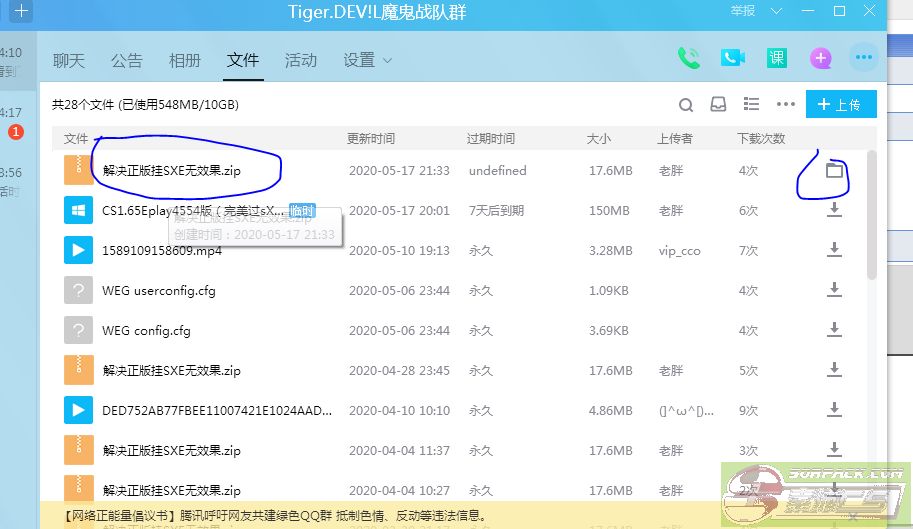The width and height of the screenshot is (913, 529).
Task: Start a group video call
Action: point(733,58)
